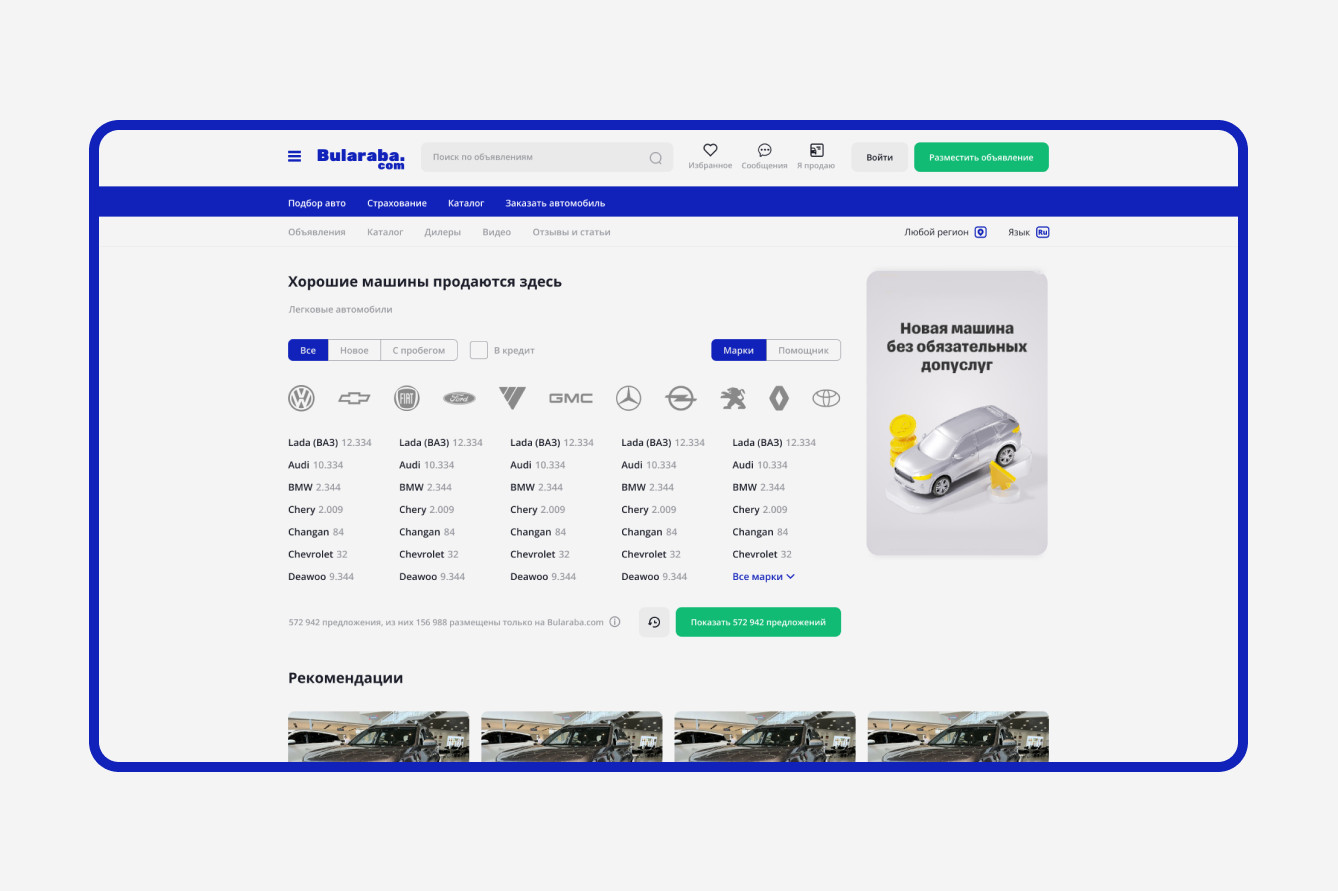Screen dimensions: 1338x891
Task: Choose the Ford brand logo
Action: coord(460,399)
